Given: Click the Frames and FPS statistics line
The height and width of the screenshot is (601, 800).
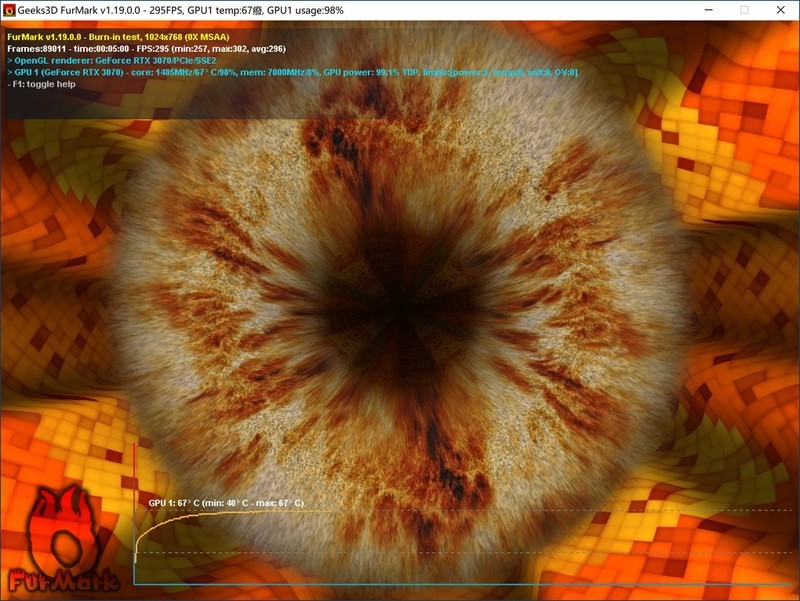Looking at the screenshot, I should pyautogui.click(x=146, y=49).
